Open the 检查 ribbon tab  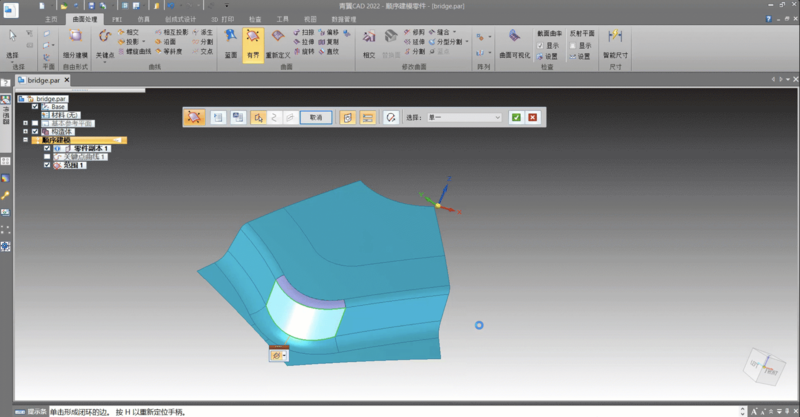tap(257, 18)
